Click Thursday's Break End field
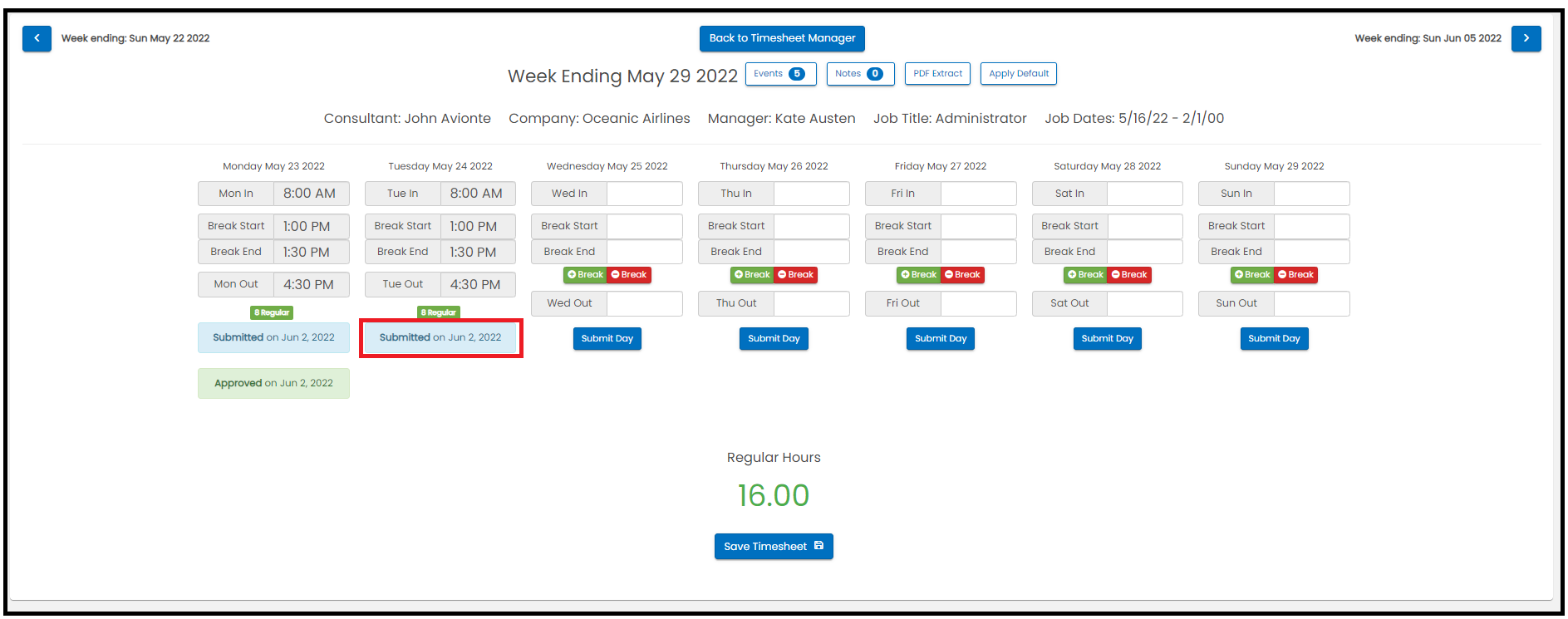 812,252
